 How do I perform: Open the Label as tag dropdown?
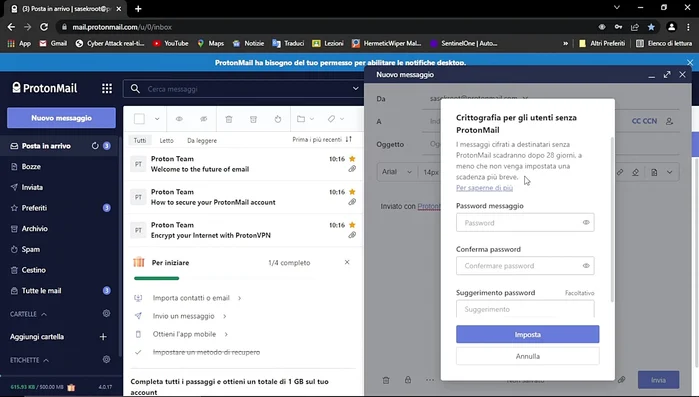pyautogui.click(x=336, y=119)
